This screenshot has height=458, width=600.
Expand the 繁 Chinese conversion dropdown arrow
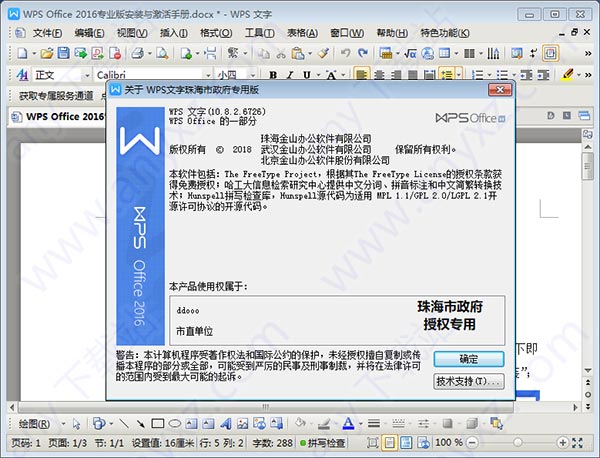245,54
